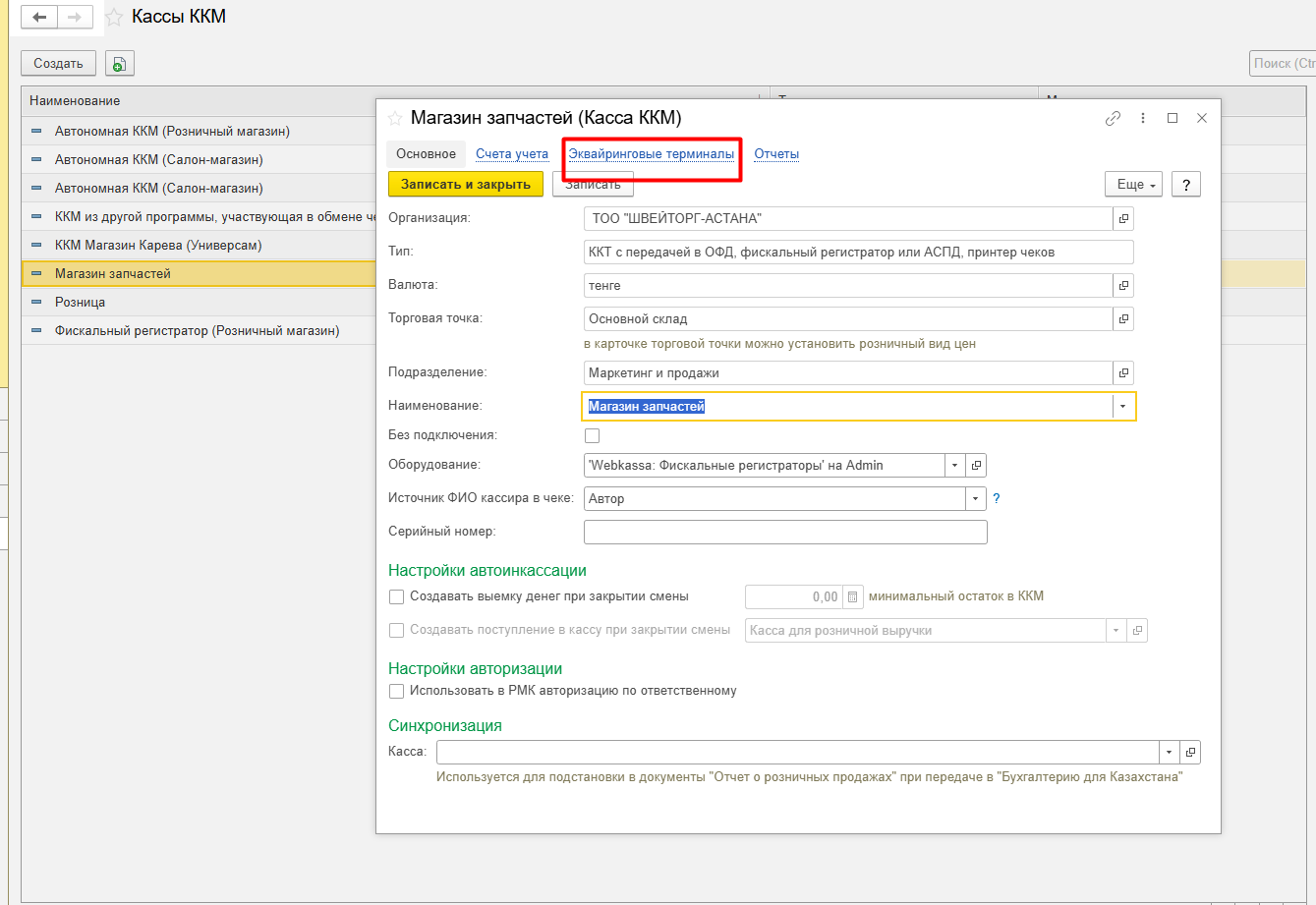Image resolution: width=1316 pixels, height=905 pixels.
Task: Click the open icon for Торговая точка
Action: click(1124, 318)
